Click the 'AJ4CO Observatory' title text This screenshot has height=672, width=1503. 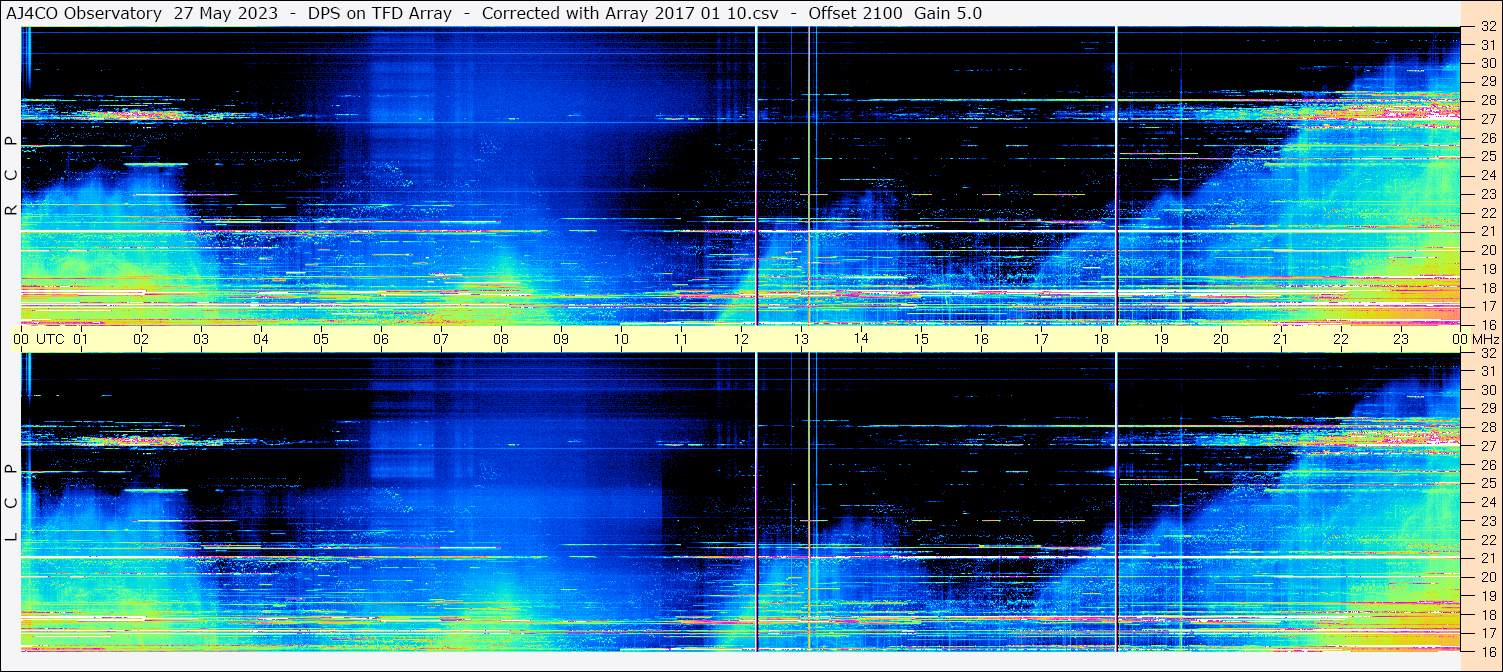(x=84, y=14)
